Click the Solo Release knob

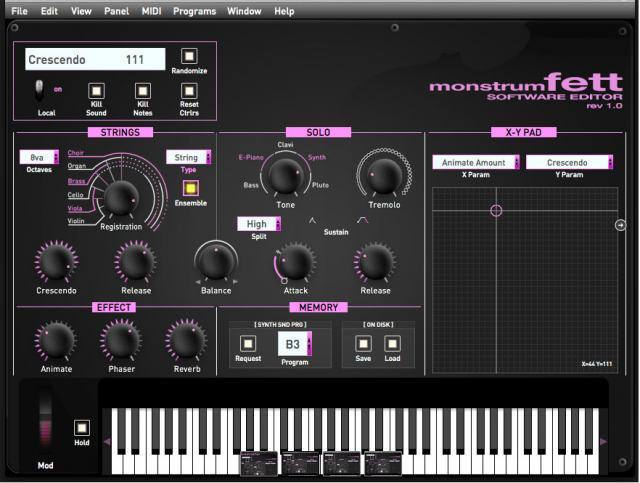[x=375, y=262]
